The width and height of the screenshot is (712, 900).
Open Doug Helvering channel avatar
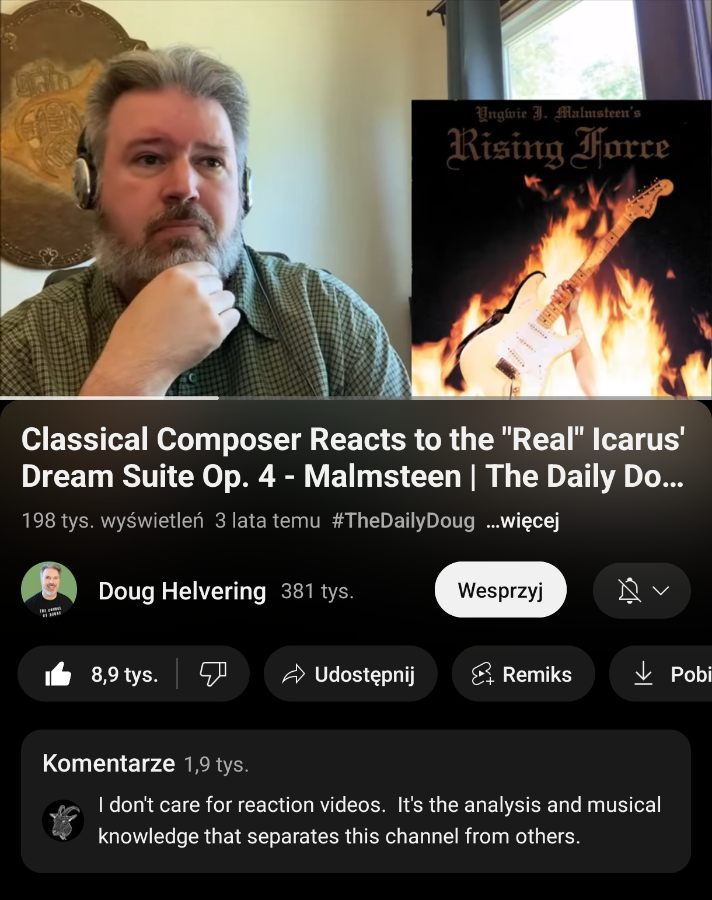pyautogui.click(x=49, y=589)
